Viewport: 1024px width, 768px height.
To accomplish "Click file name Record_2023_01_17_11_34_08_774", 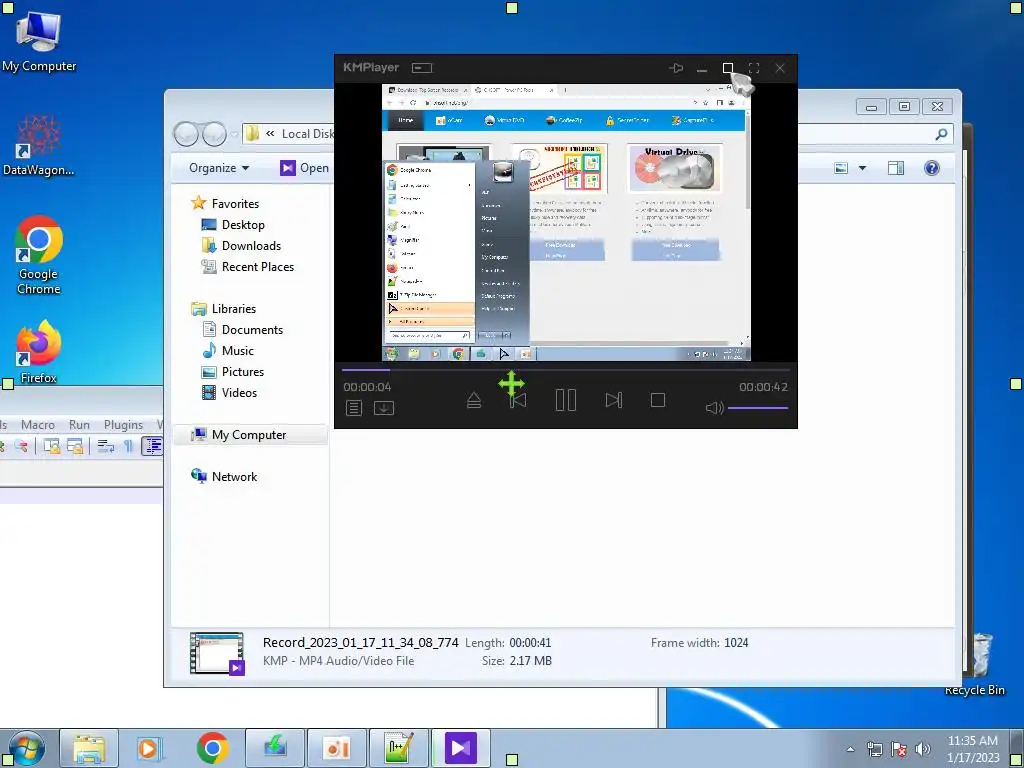I will coord(360,643).
